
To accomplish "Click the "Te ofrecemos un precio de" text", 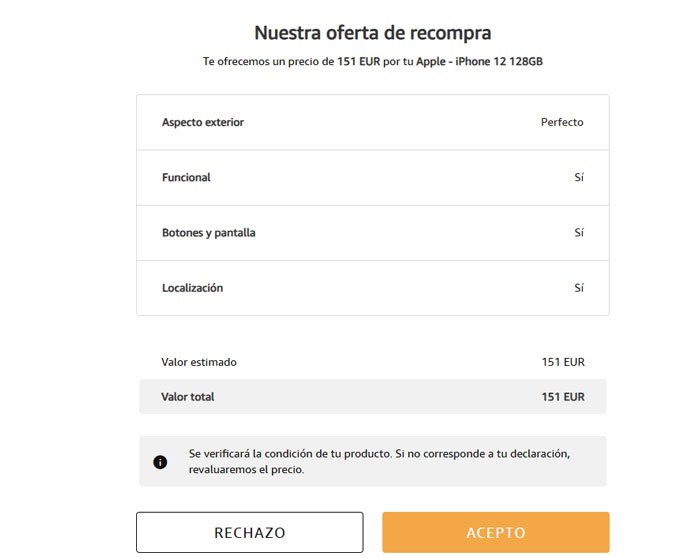I will click(268, 62).
